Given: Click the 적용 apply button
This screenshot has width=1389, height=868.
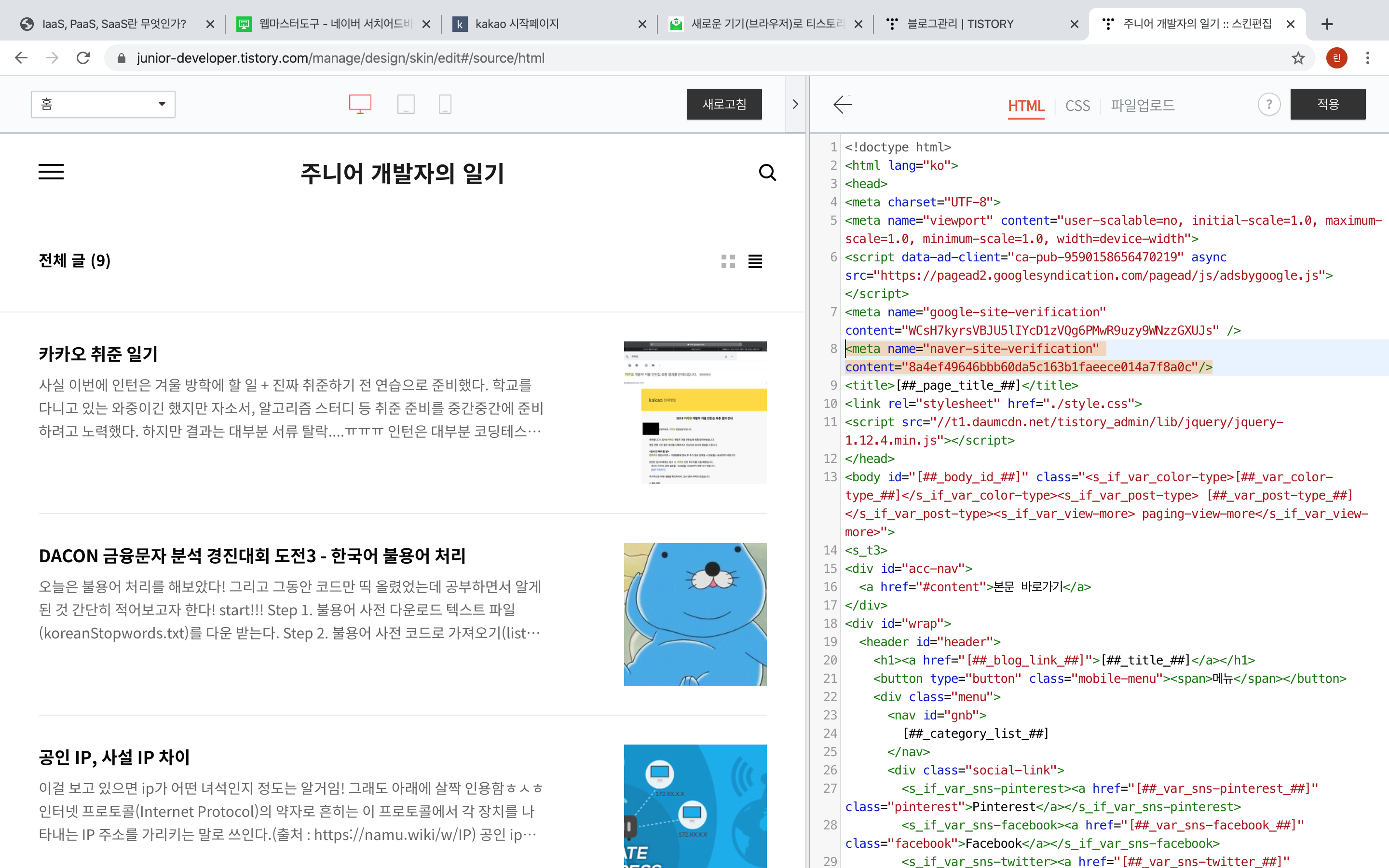Looking at the screenshot, I should coord(1327,104).
